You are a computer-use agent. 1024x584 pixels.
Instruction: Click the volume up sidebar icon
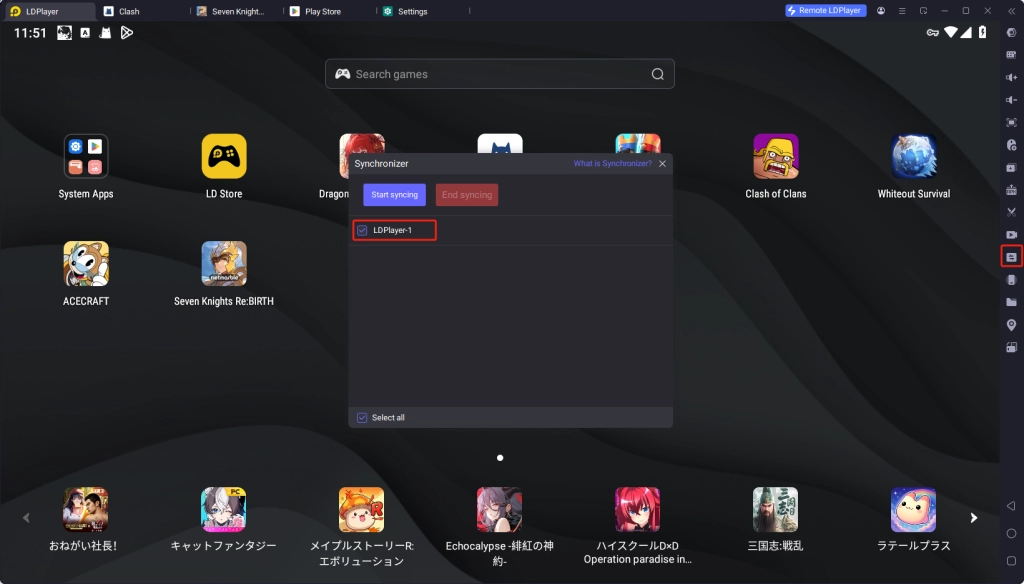point(1011,77)
